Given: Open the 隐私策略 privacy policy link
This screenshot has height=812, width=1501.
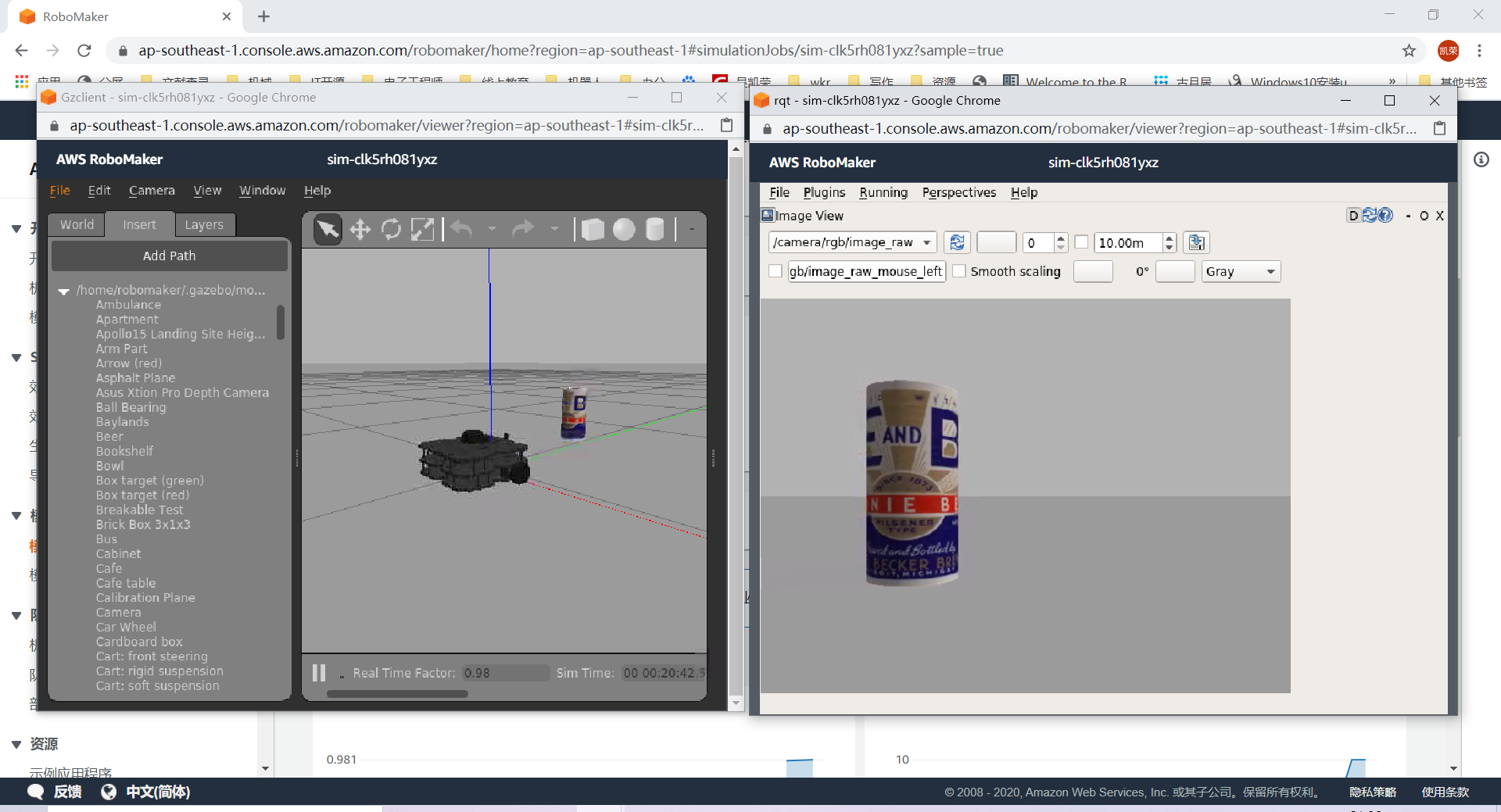Looking at the screenshot, I should [1373, 792].
